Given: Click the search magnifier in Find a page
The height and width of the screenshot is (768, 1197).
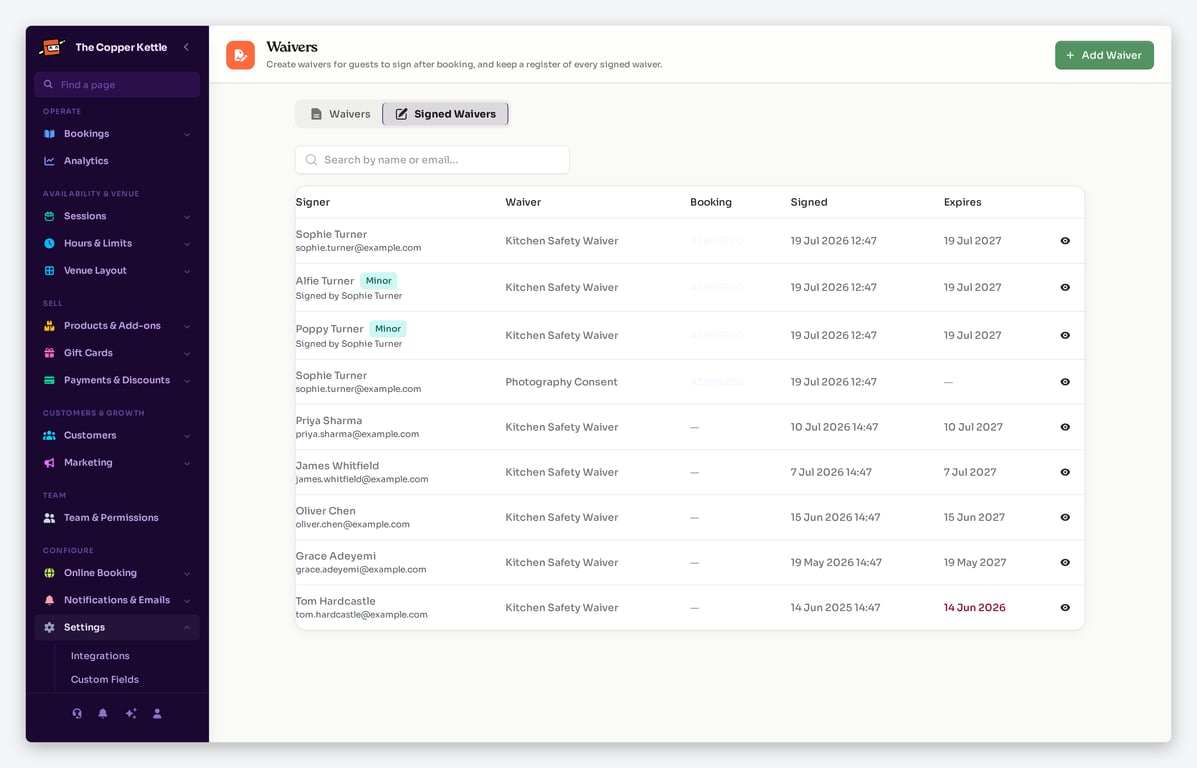Looking at the screenshot, I should (48, 85).
